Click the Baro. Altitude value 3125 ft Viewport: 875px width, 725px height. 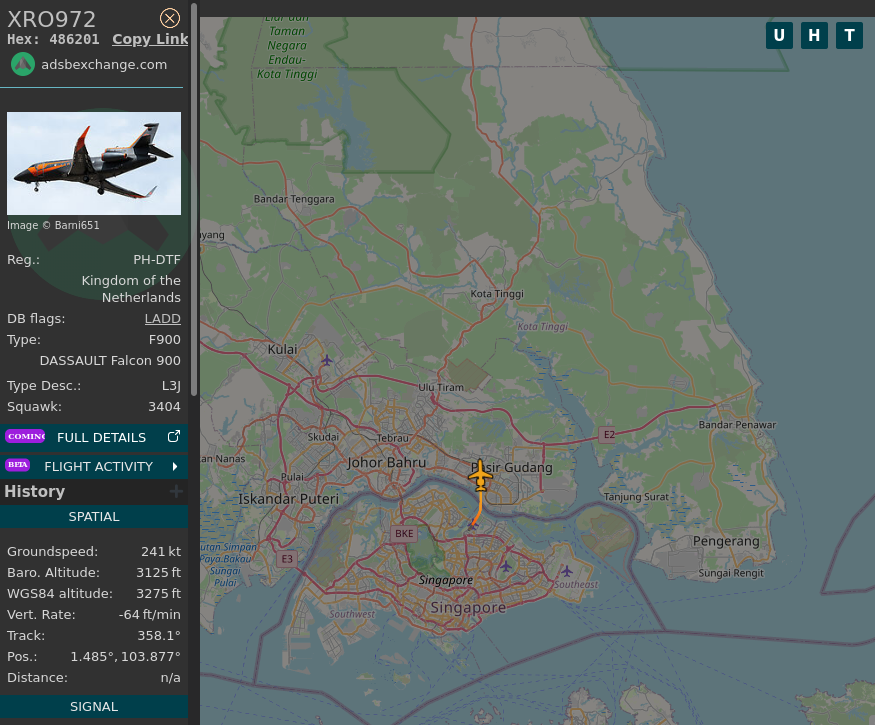click(x=158, y=573)
